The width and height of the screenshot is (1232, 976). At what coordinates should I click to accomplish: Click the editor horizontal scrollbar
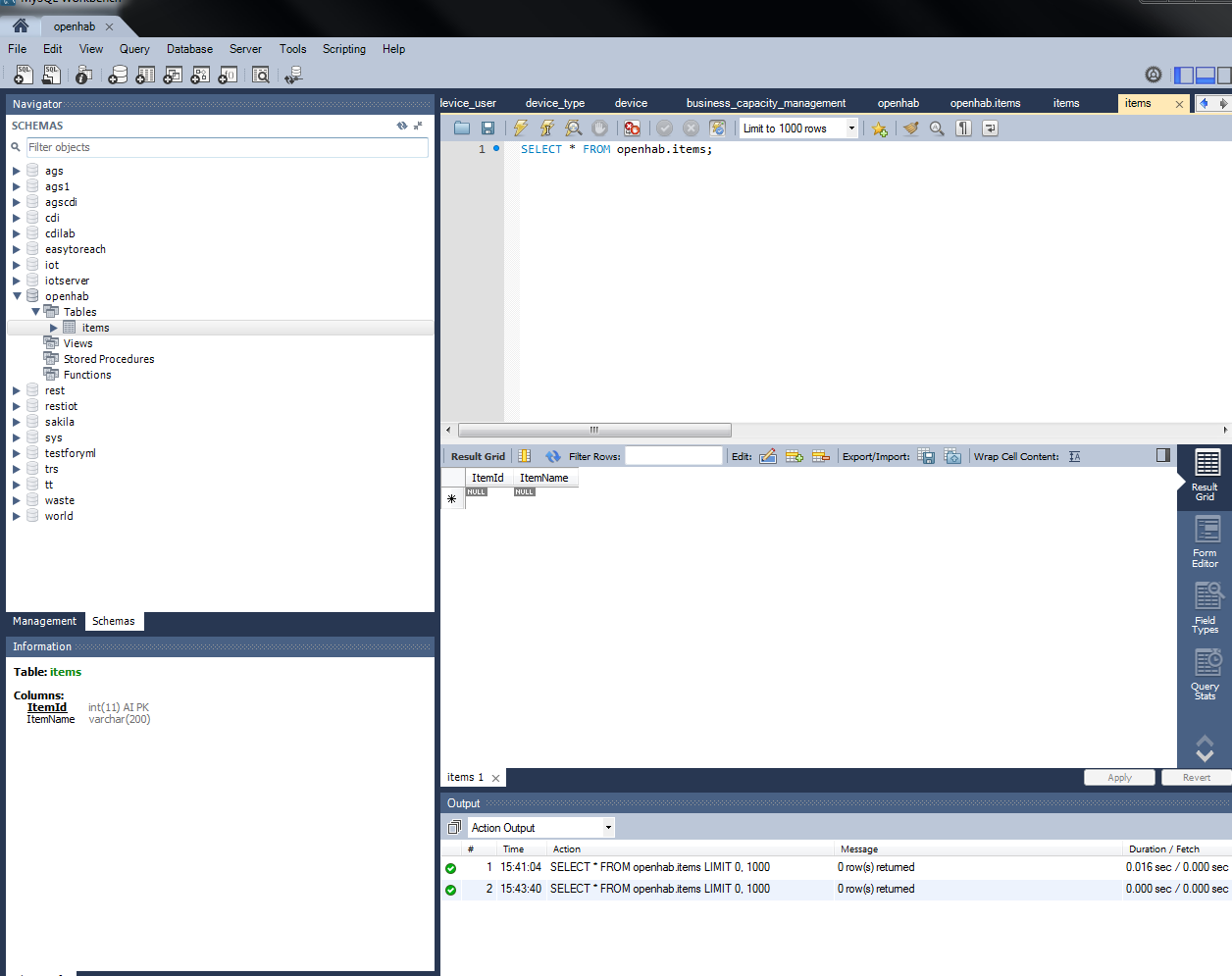pos(594,430)
